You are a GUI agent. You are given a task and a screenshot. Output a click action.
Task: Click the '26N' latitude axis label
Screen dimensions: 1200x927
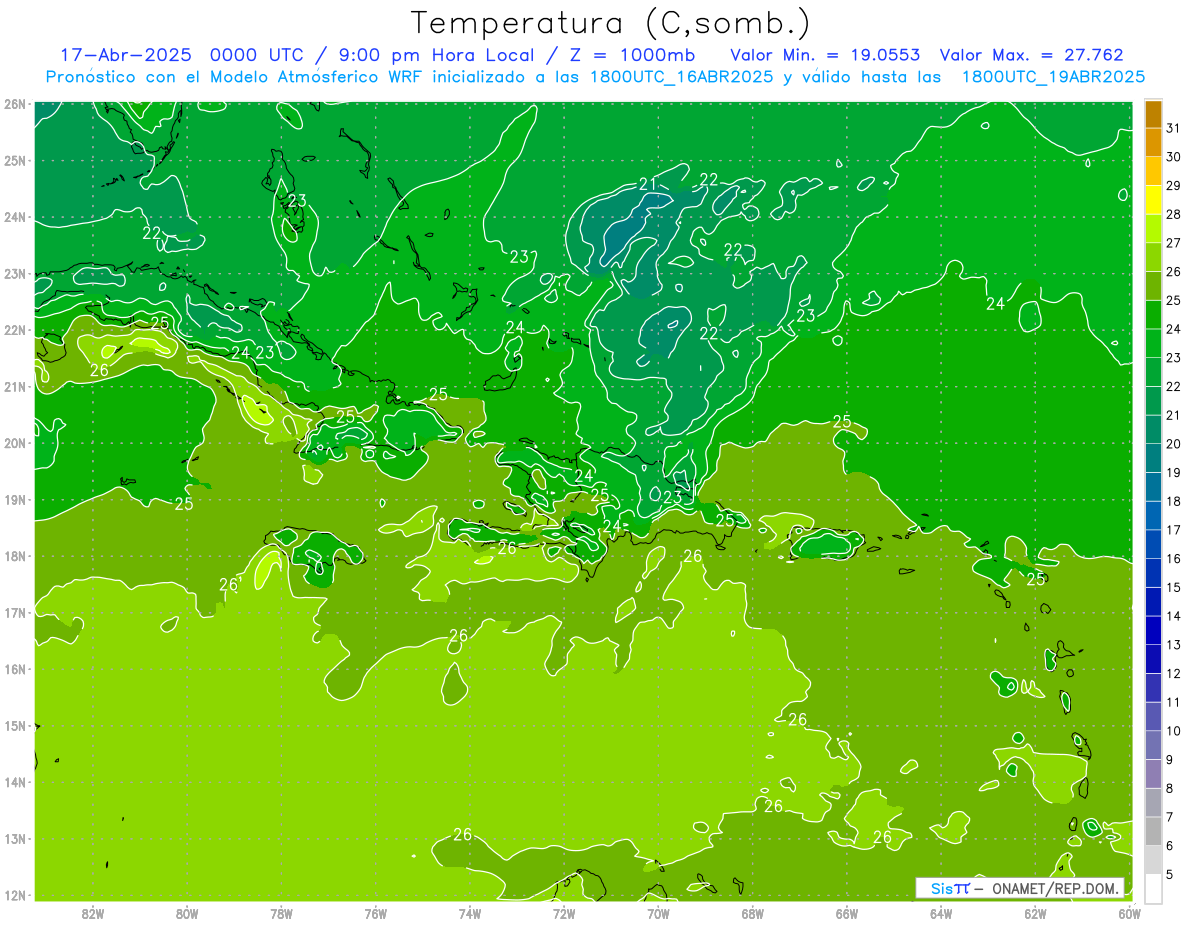(x=15, y=104)
